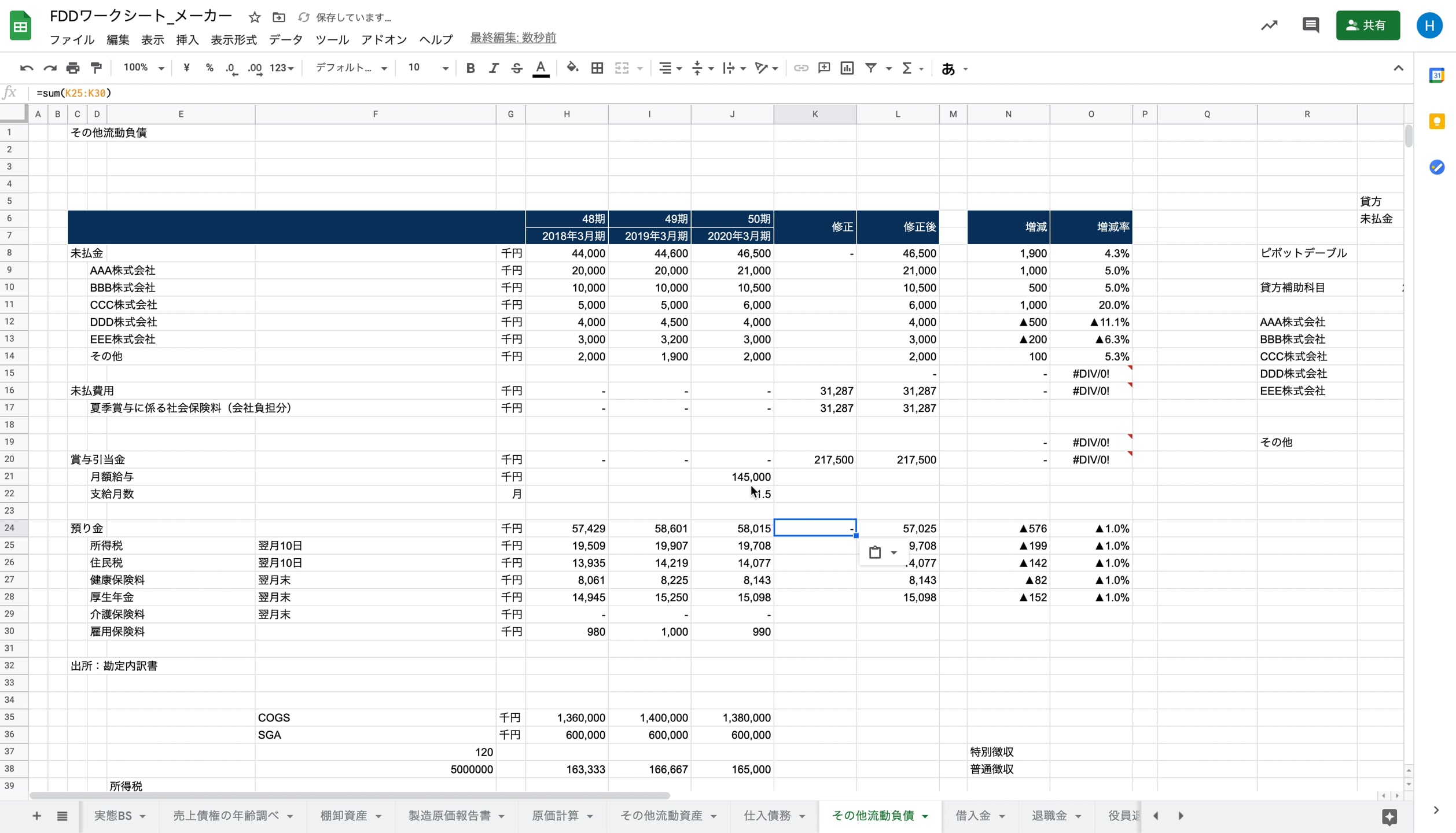1456x833 pixels.
Task: Open the データ menu
Action: tap(285, 39)
